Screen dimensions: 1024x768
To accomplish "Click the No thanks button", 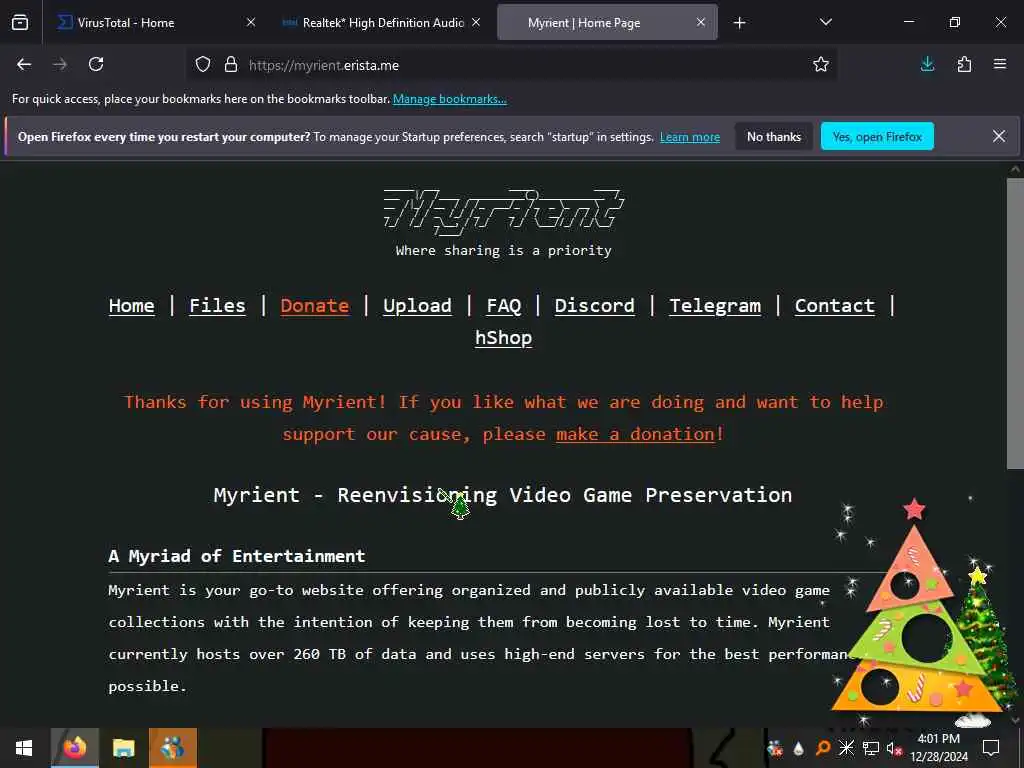I will click(774, 136).
